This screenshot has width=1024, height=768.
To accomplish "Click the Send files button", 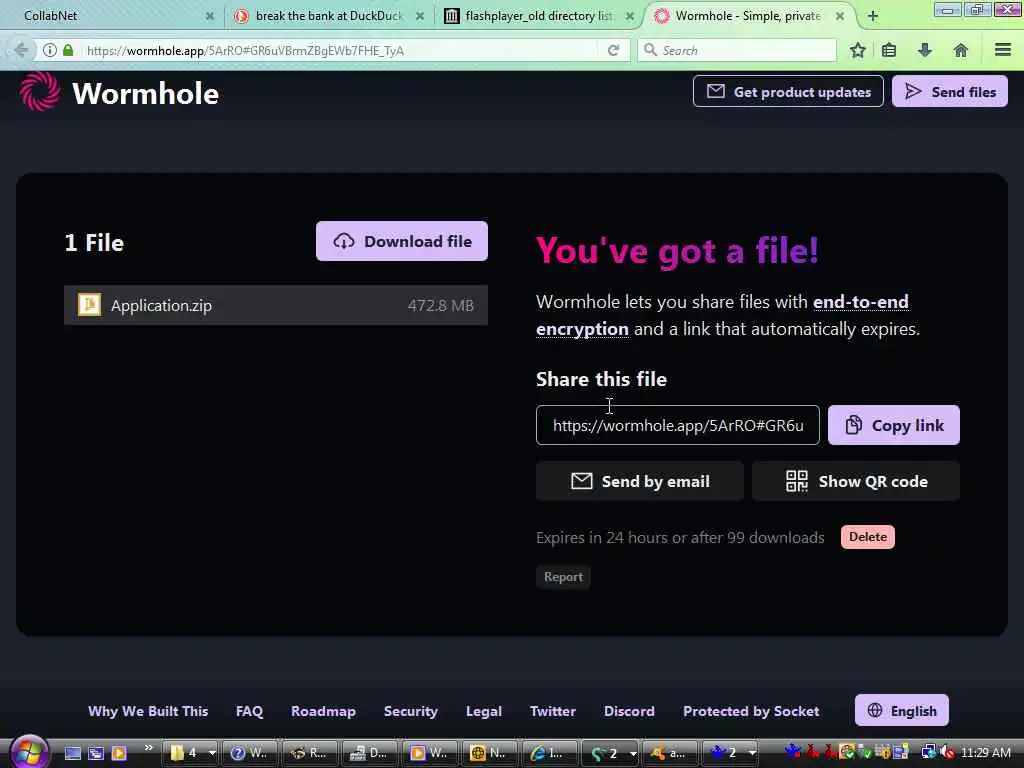I will [x=950, y=91].
